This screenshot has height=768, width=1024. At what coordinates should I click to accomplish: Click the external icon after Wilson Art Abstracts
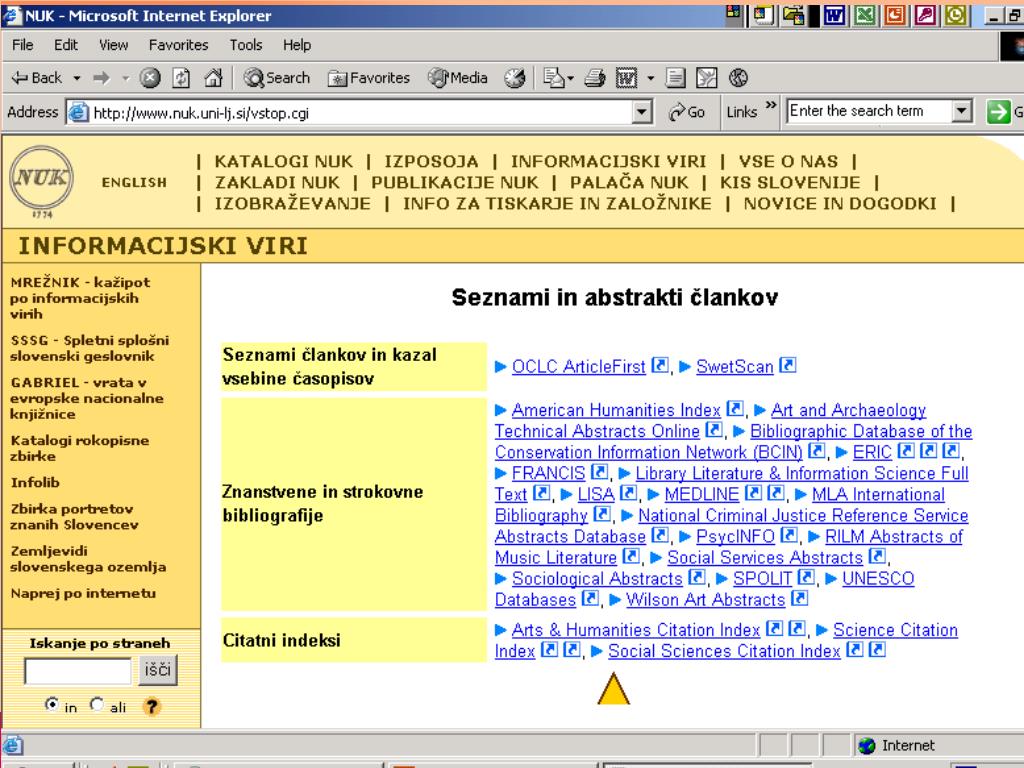(800, 598)
